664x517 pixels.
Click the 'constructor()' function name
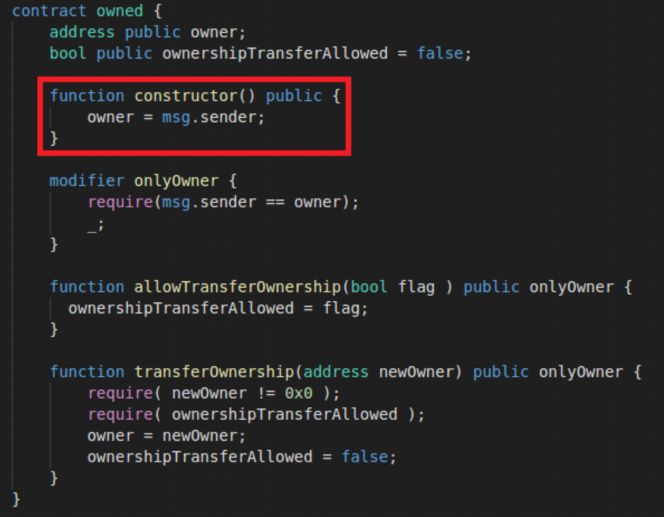[195, 96]
